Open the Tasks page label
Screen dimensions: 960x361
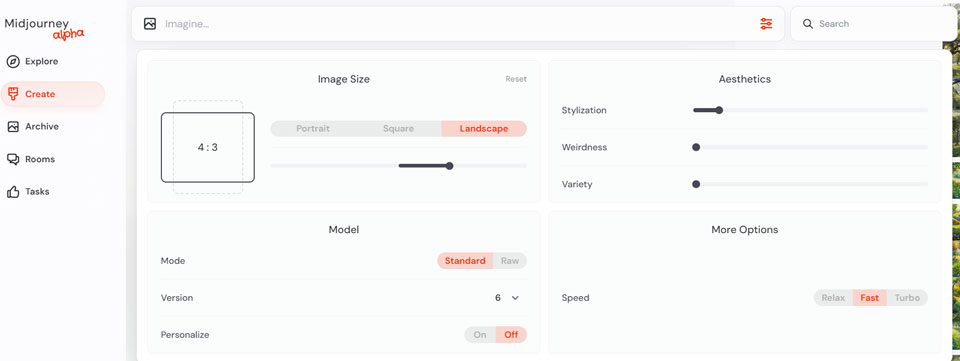click(x=37, y=192)
